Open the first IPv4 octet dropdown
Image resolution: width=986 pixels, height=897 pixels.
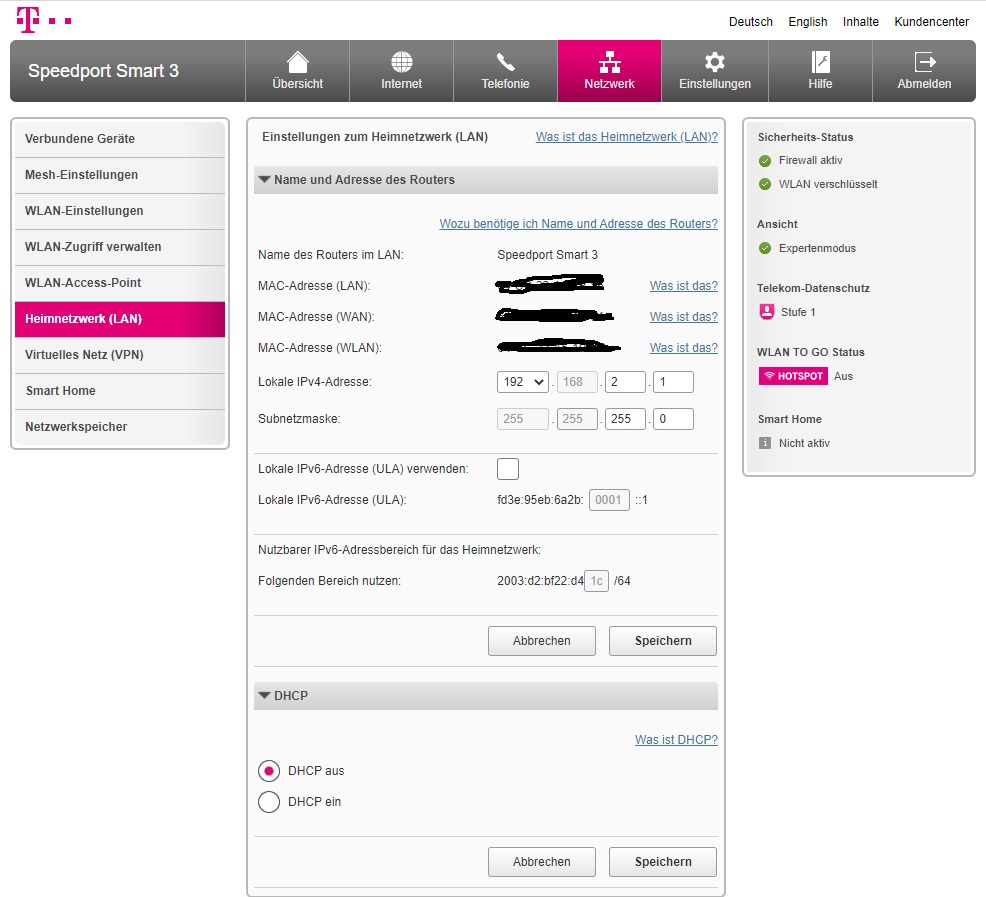coord(523,382)
